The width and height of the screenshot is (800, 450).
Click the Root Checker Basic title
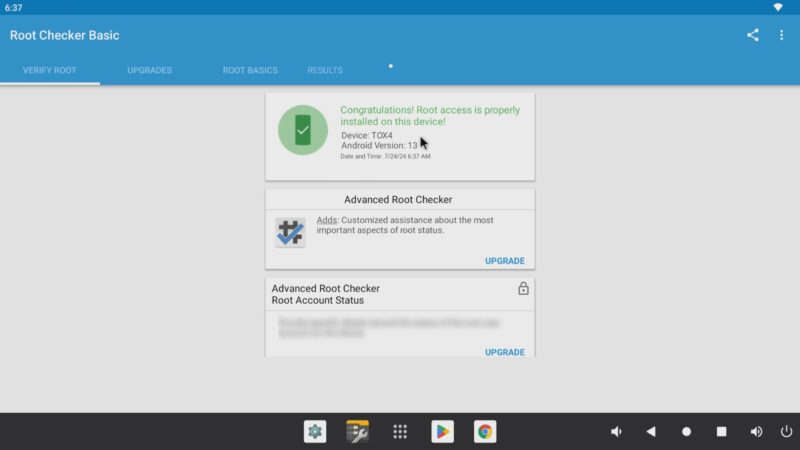(65, 35)
